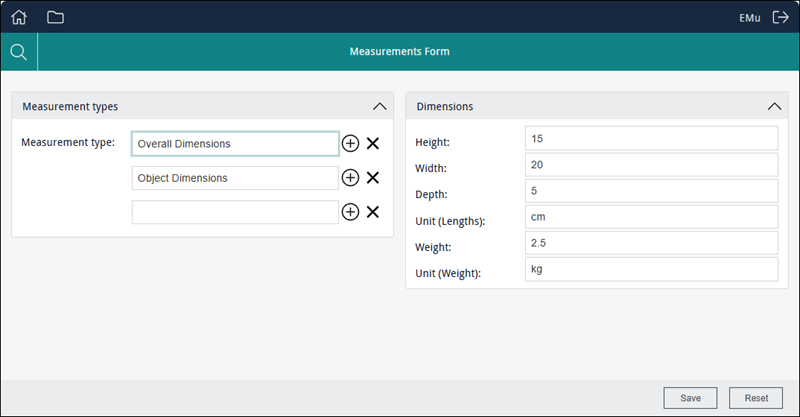Edit the Unit (Lengths) field
Viewport: 800px width, 417px height.
[x=650, y=216]
